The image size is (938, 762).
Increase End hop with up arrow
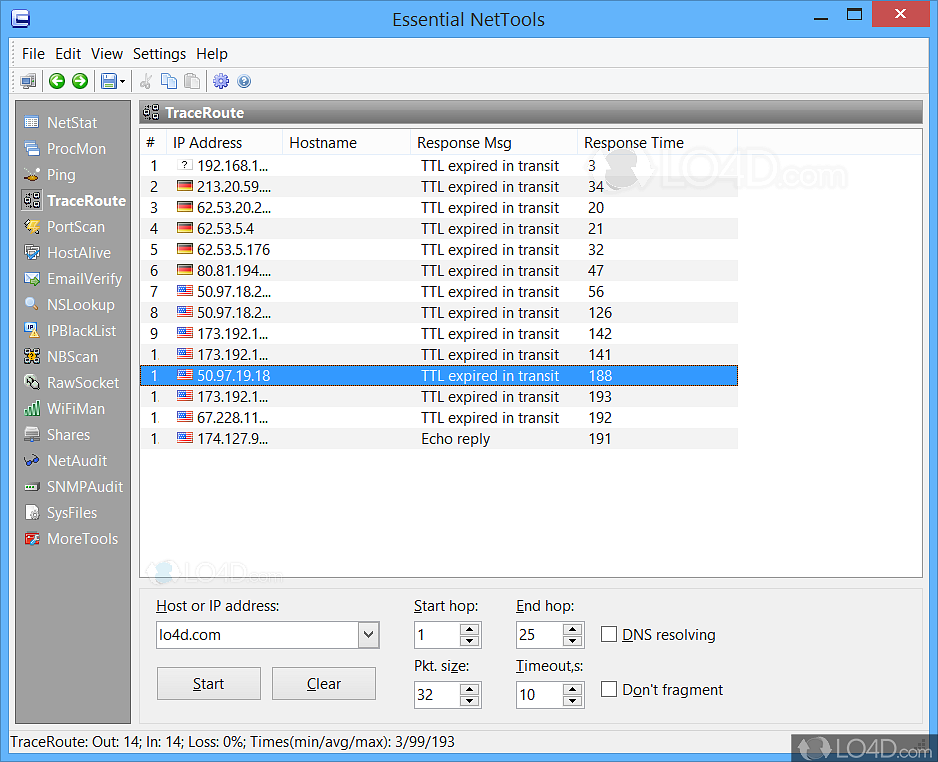(x=572, y=629)
